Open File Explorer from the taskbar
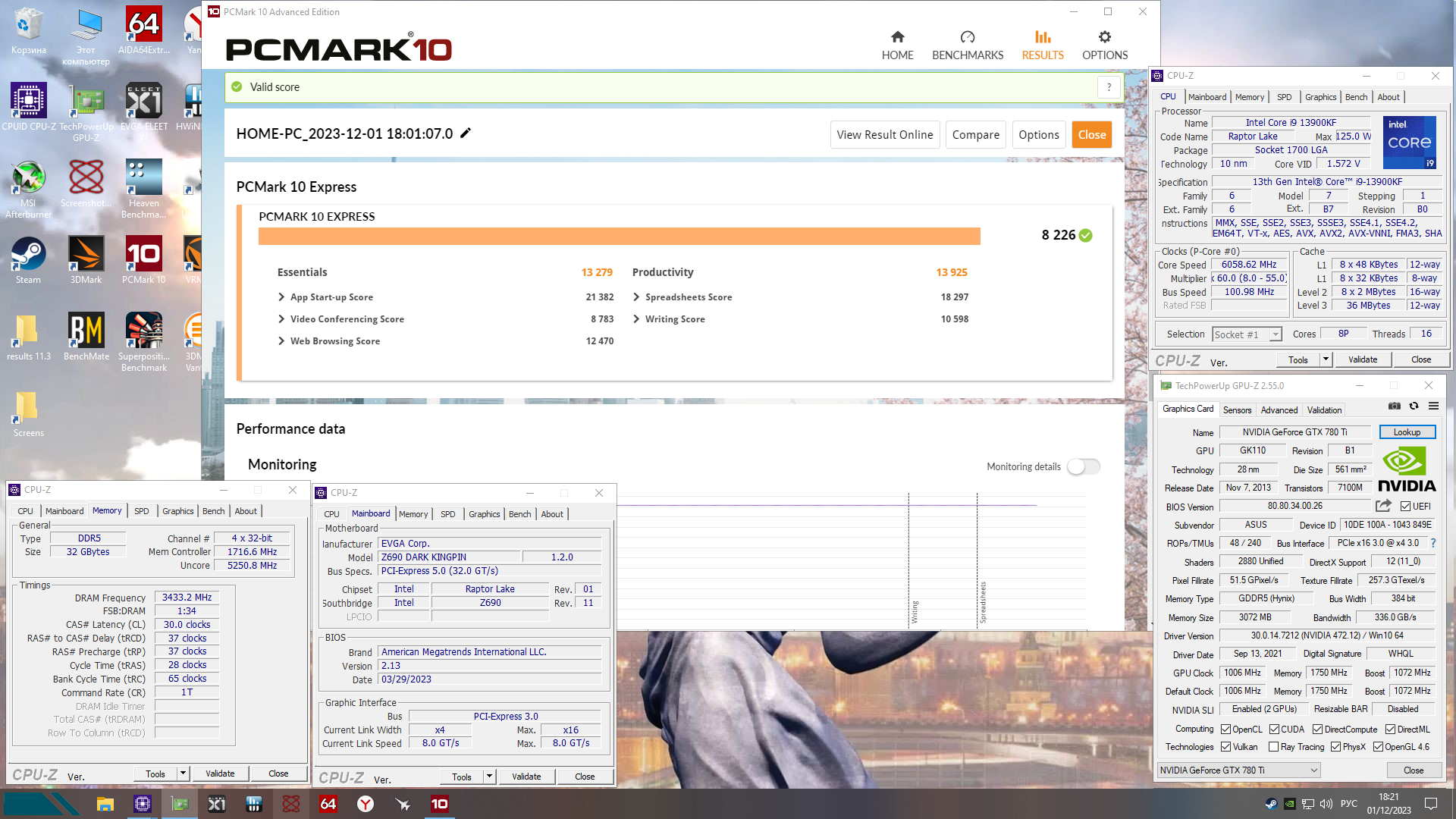The width and height of the screenshot is (1456, 819). [x=105, y=804]
